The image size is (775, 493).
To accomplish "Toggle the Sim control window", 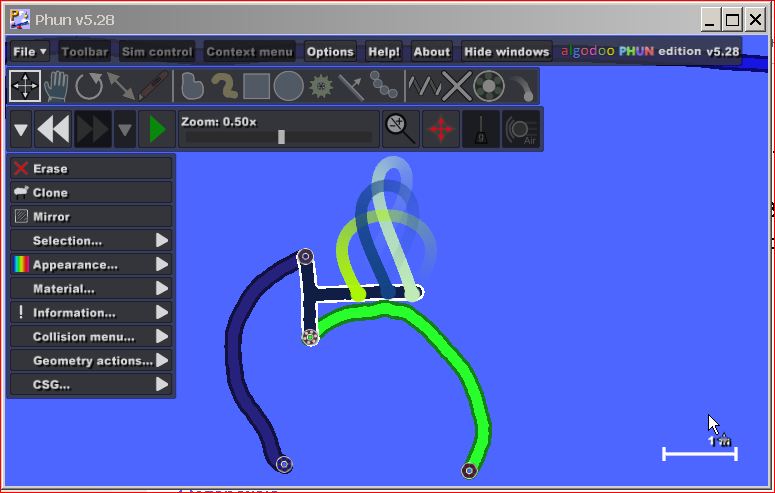I will point(156,52).
